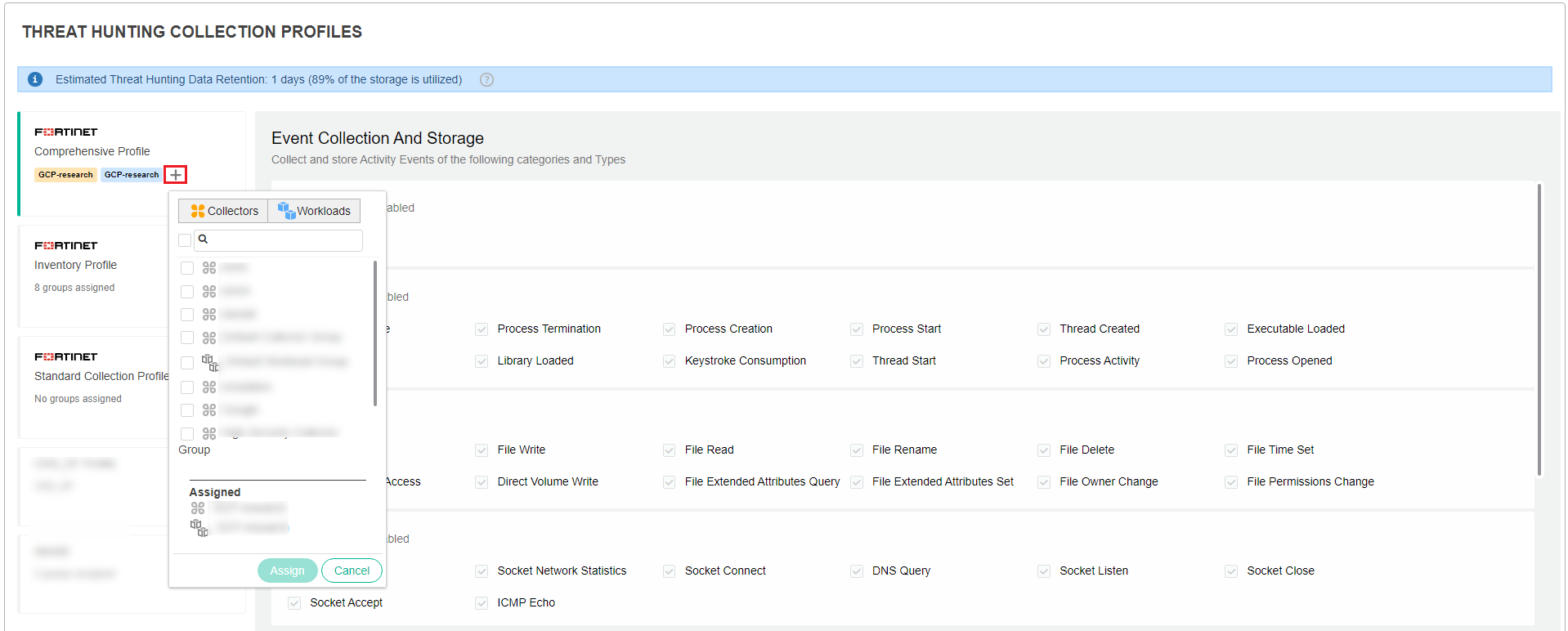
Task: Uncheck Socket Listen
Action: coord(1044,571)
